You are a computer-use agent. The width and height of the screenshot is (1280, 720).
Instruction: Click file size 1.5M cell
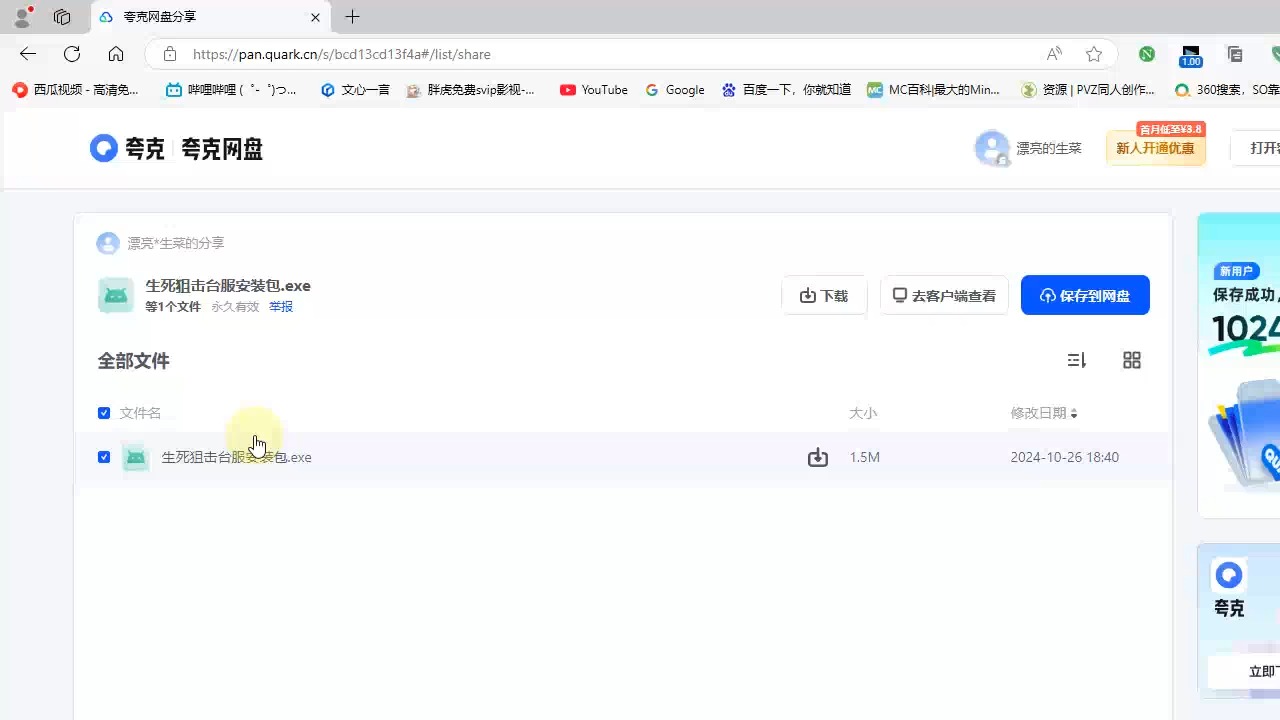[x=865, y=457]
